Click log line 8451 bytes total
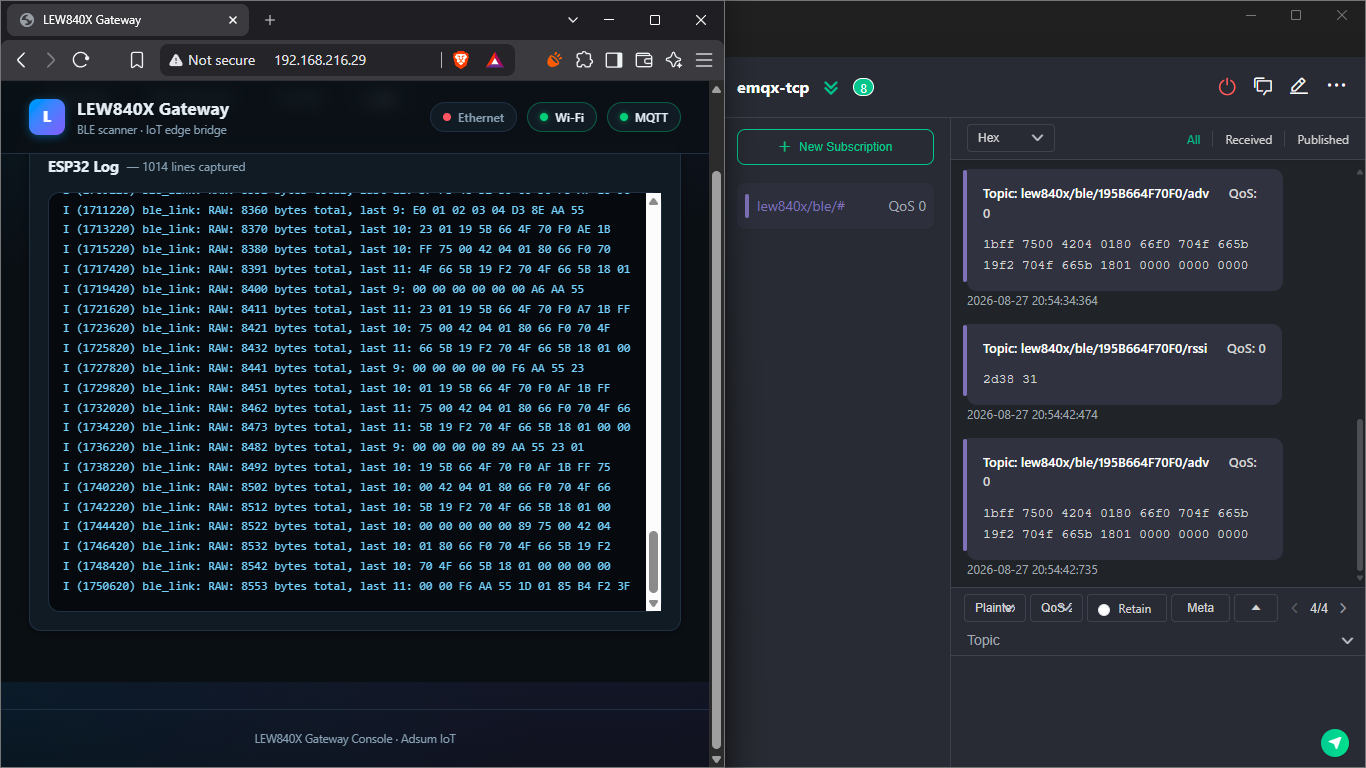The height and width of the screenshot is (768, 1366). tap(336, 388)
